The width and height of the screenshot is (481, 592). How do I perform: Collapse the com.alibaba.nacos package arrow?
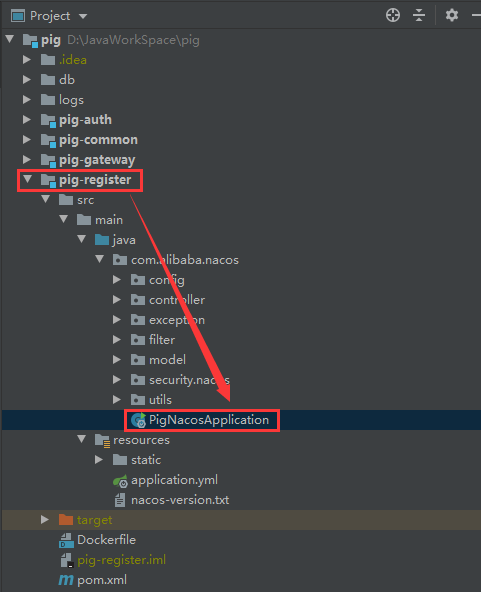(x=100, y=259)
